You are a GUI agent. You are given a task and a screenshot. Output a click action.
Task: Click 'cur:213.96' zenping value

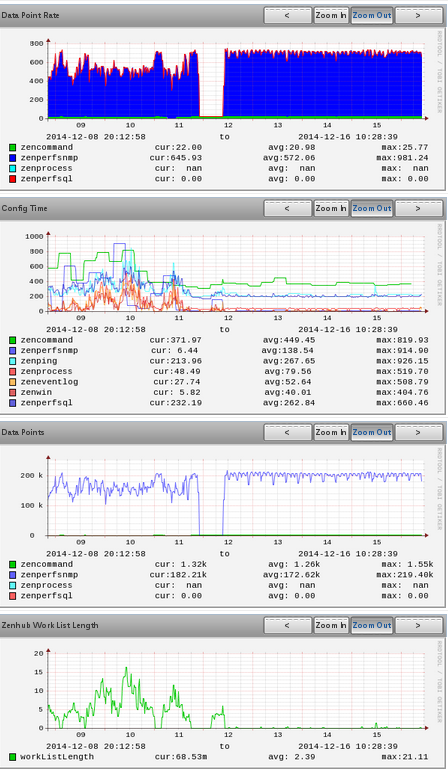(x=176, y=361)
